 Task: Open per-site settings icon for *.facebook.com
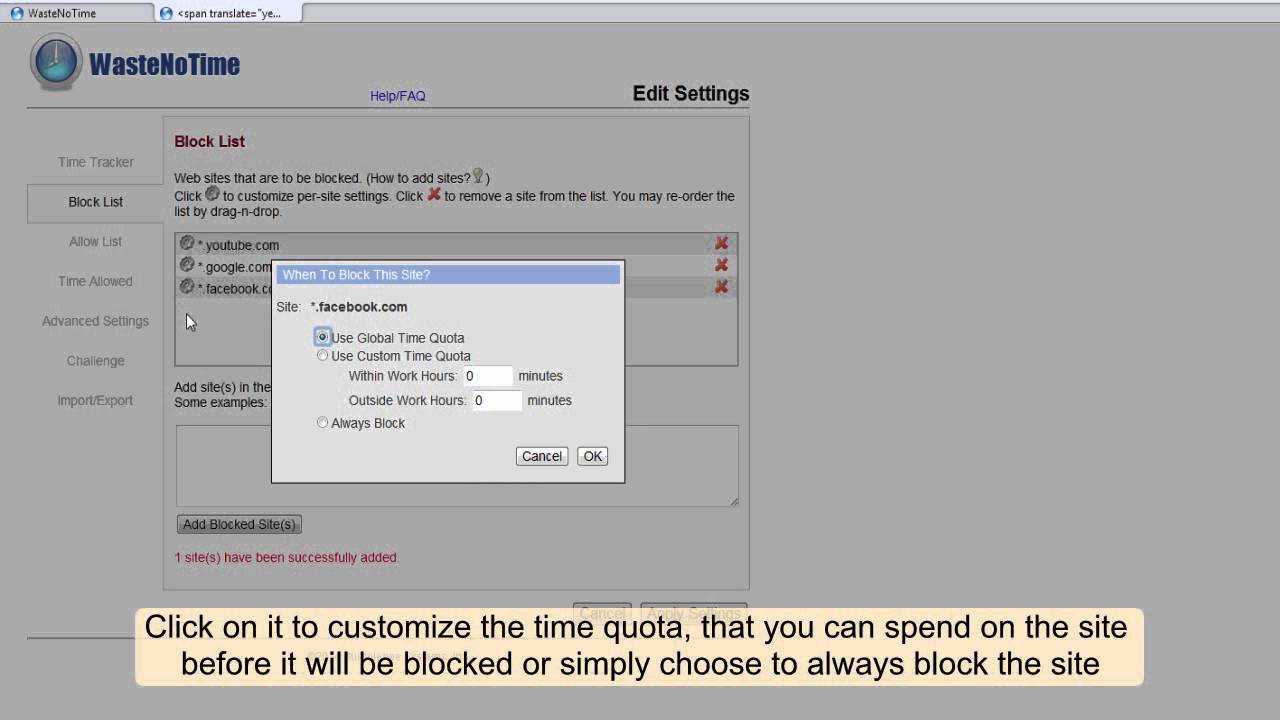(186, 287)
